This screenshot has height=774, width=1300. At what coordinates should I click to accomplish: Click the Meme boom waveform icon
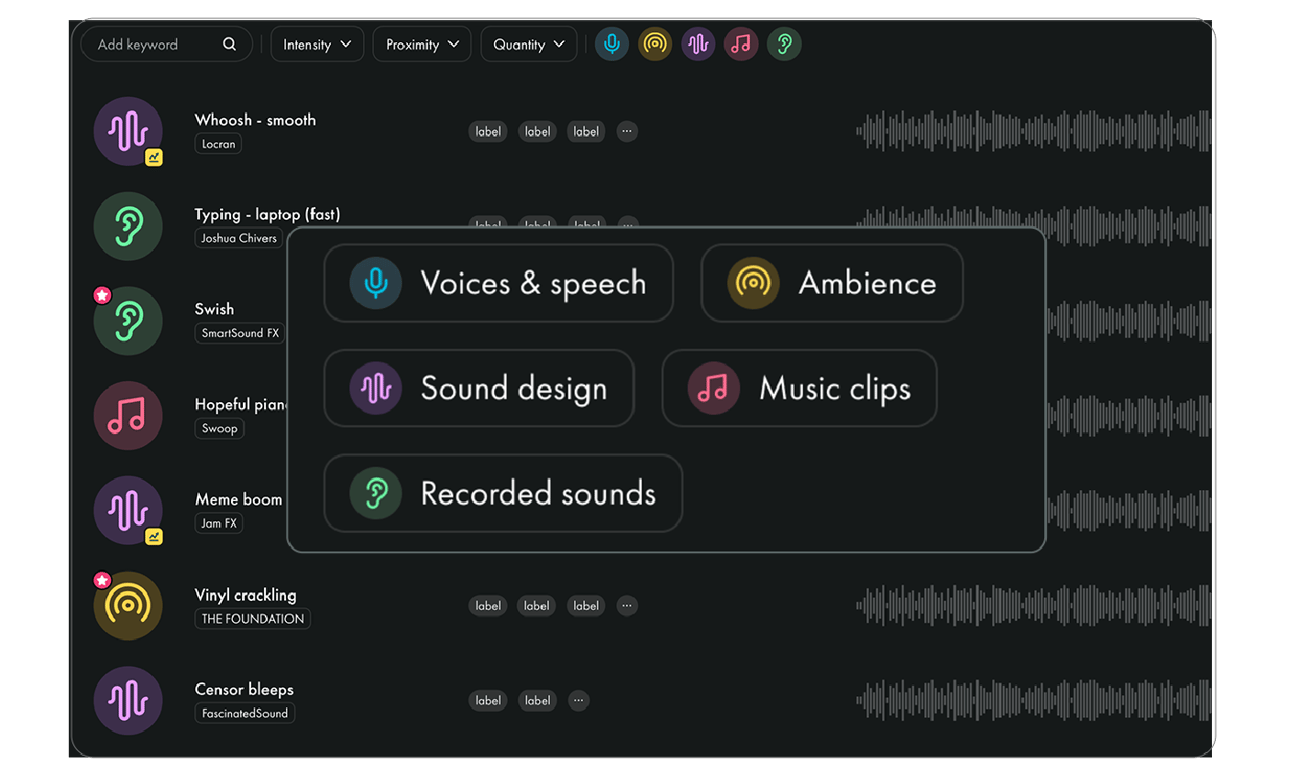[x=128, y=511]
